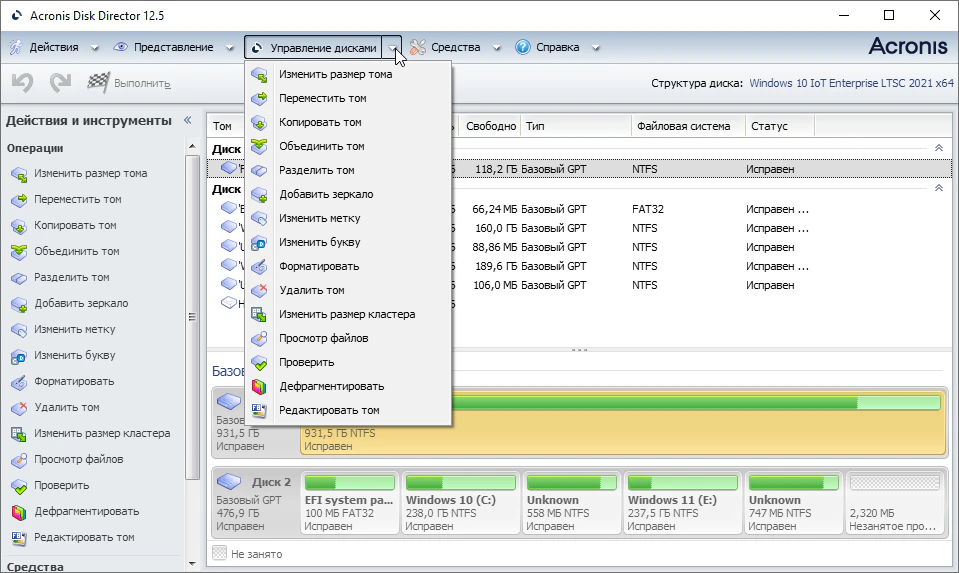
Task: Open the 'Средства' menu
Action: (x=455, y=47)
